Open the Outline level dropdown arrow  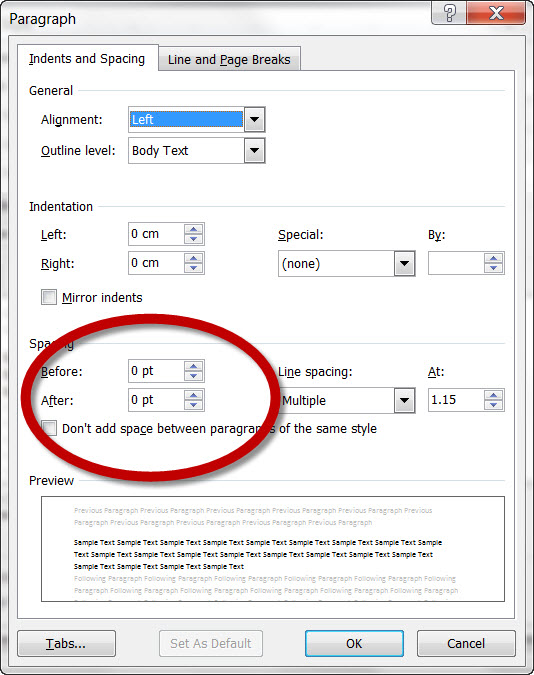255,151
